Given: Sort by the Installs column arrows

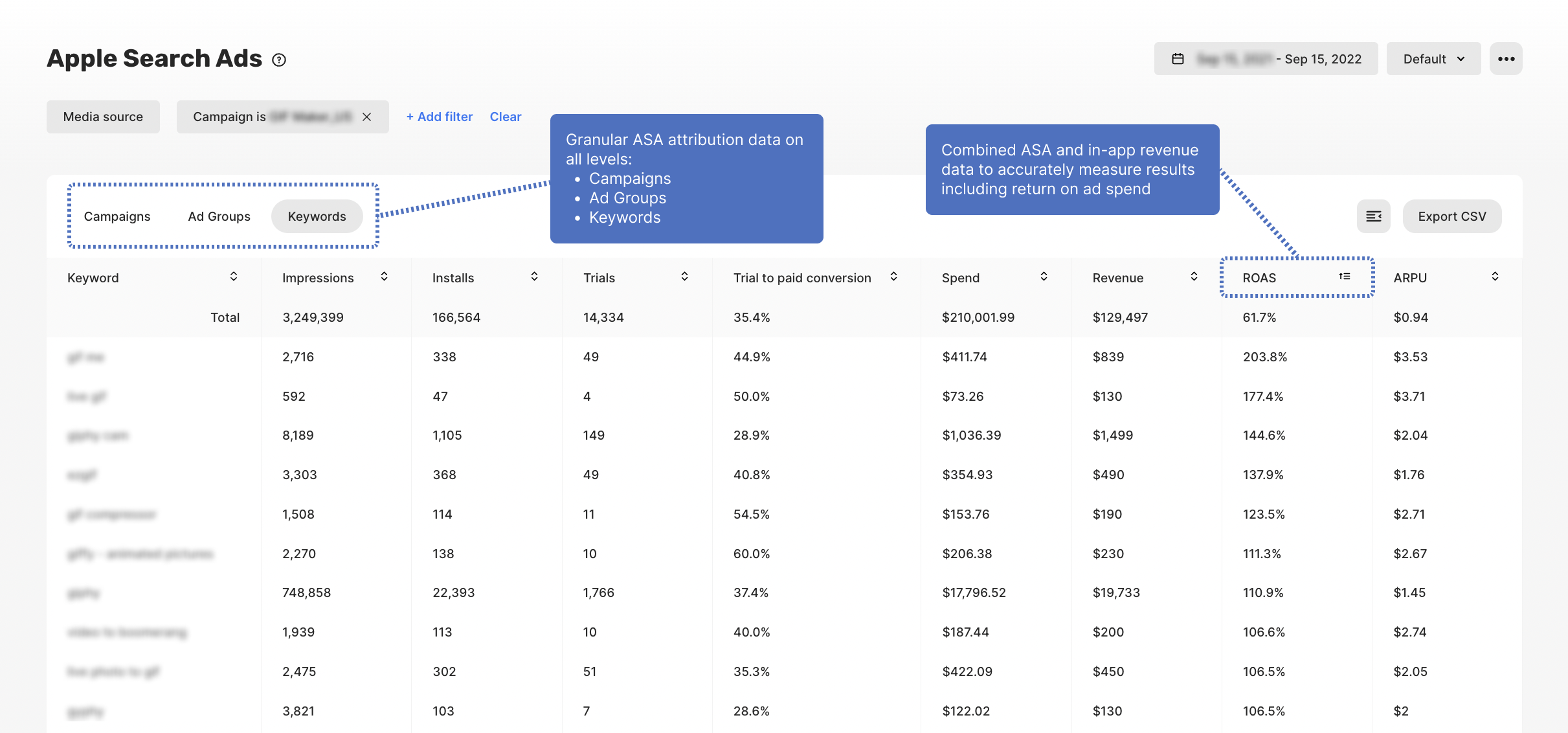Looking at the screenshot, I should point(534,277).
